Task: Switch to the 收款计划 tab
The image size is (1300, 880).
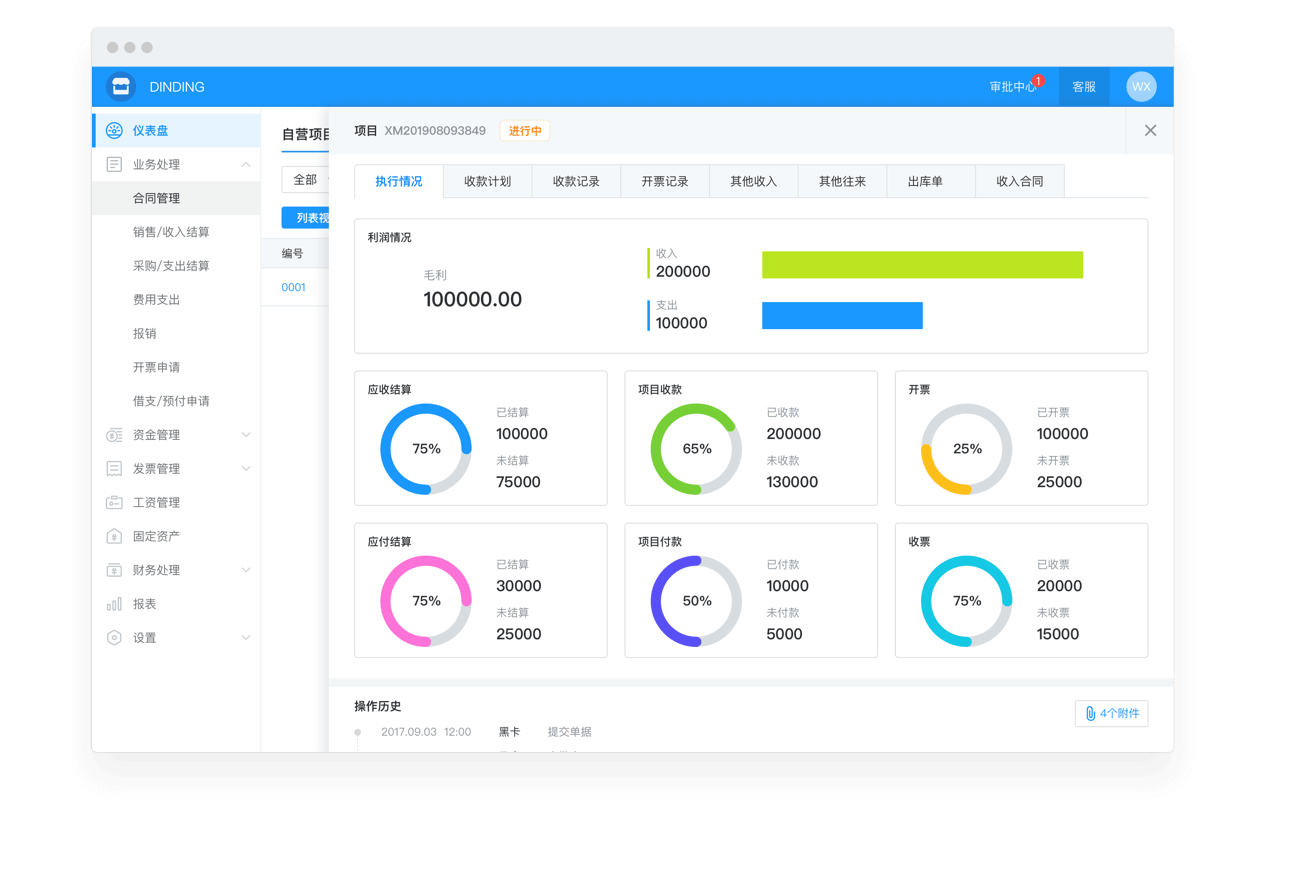Action: point(487,181)
